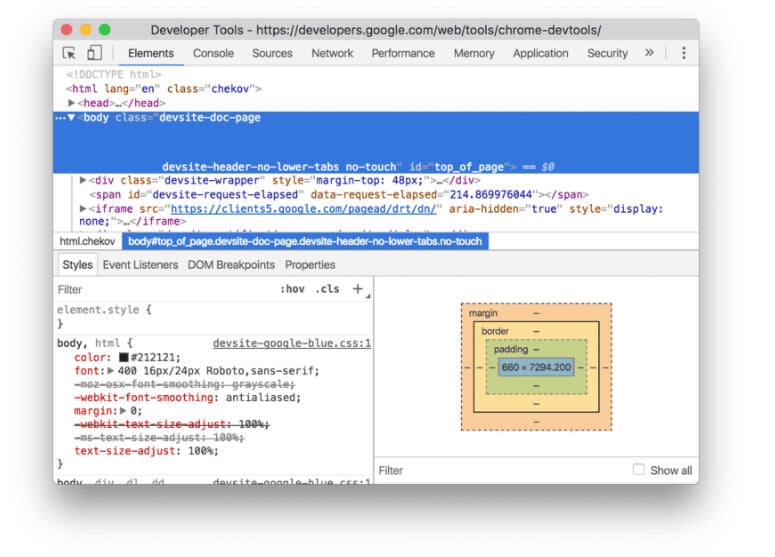Screen dimensions: 775x557
Task: Switch to the Application tab
Action: [x=540, y=53]
